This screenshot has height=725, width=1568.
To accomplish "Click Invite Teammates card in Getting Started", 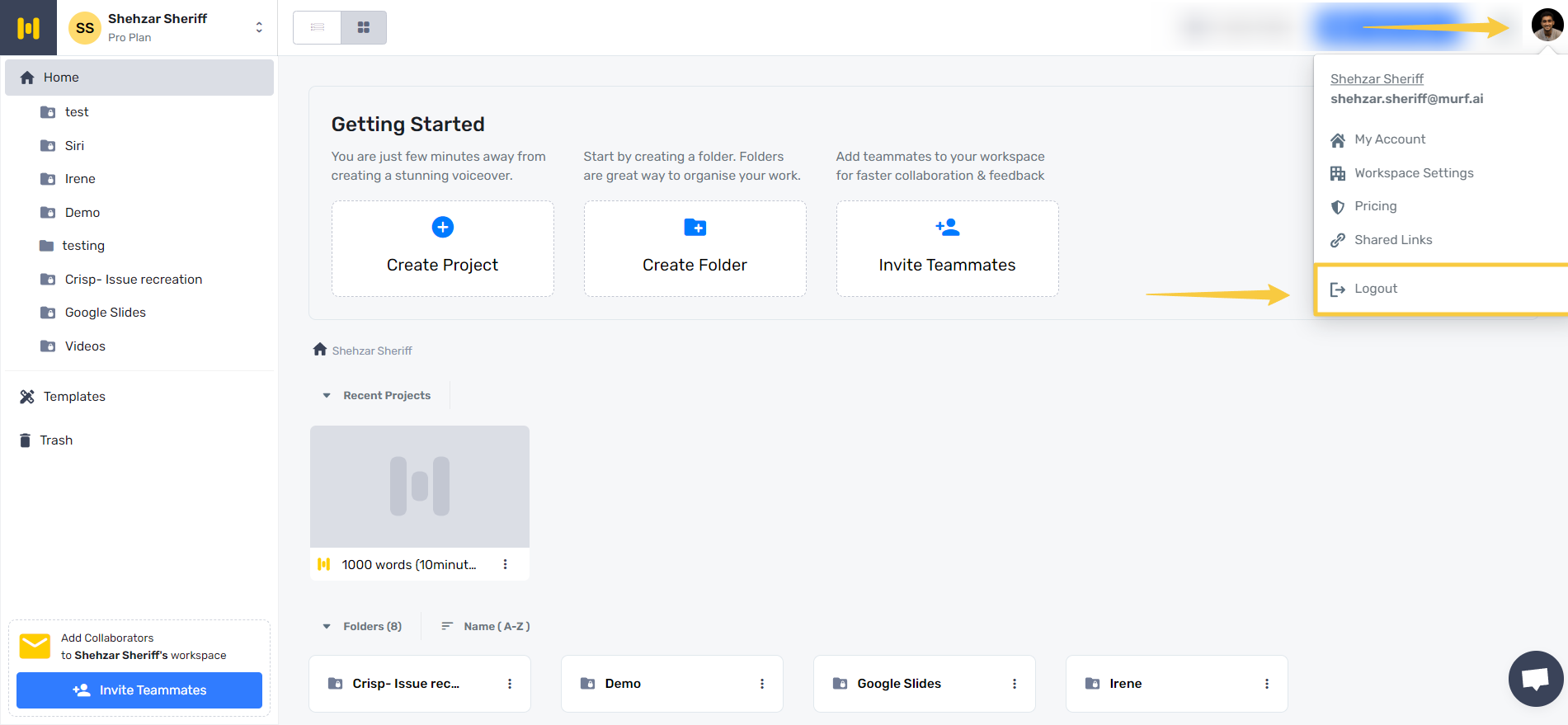I will [948, 248].
